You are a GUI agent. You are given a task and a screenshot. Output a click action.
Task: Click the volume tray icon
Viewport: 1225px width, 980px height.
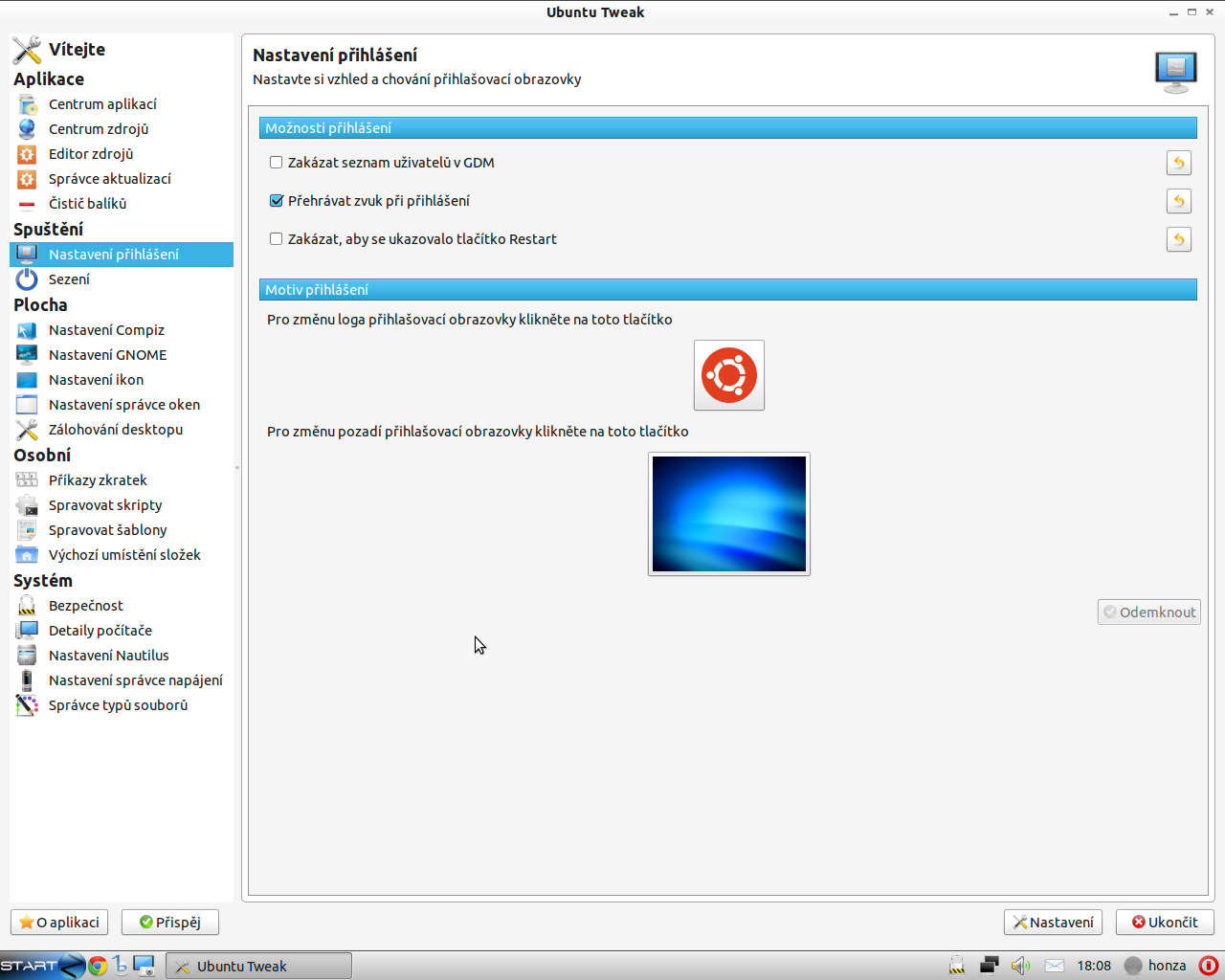(x=1020, y=966)
